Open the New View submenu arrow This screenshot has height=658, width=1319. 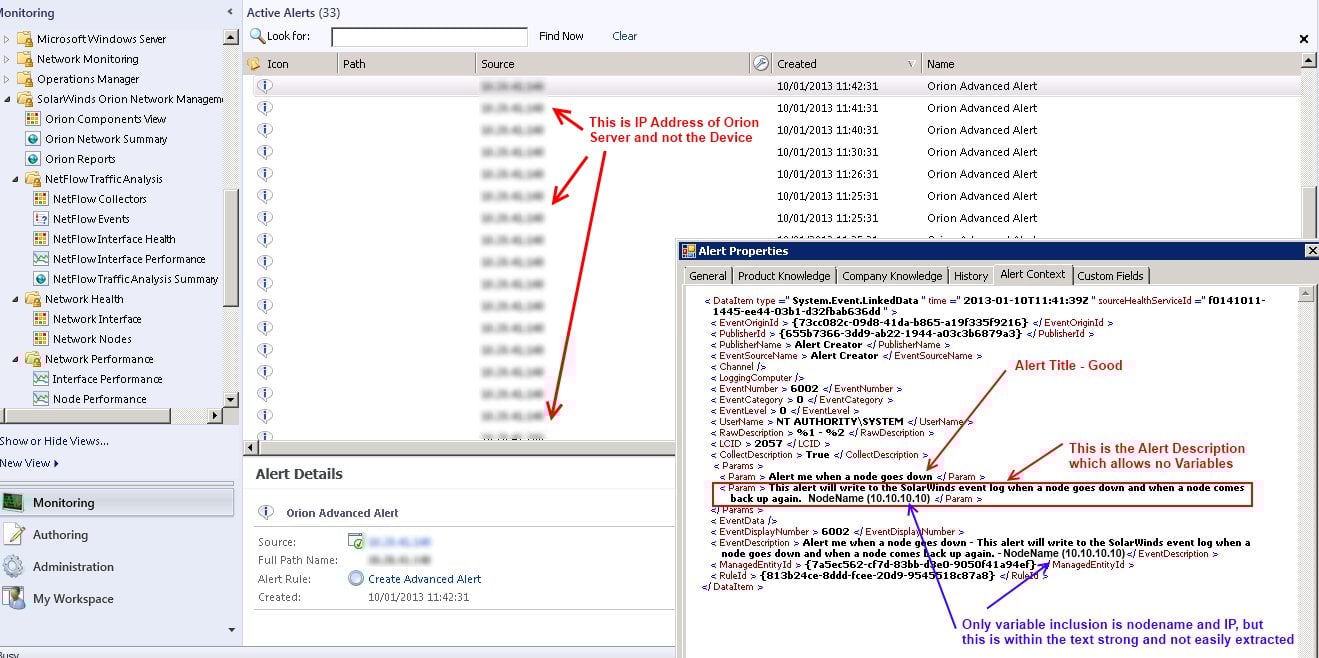(56, 464)
